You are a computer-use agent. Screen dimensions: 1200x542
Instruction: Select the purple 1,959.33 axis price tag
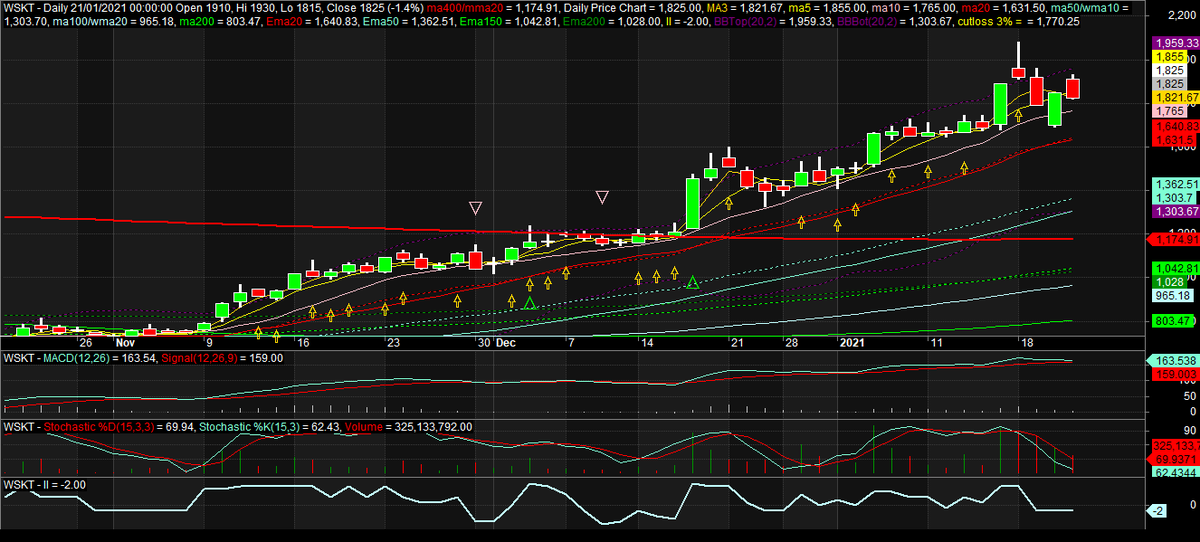point(1175,44)
